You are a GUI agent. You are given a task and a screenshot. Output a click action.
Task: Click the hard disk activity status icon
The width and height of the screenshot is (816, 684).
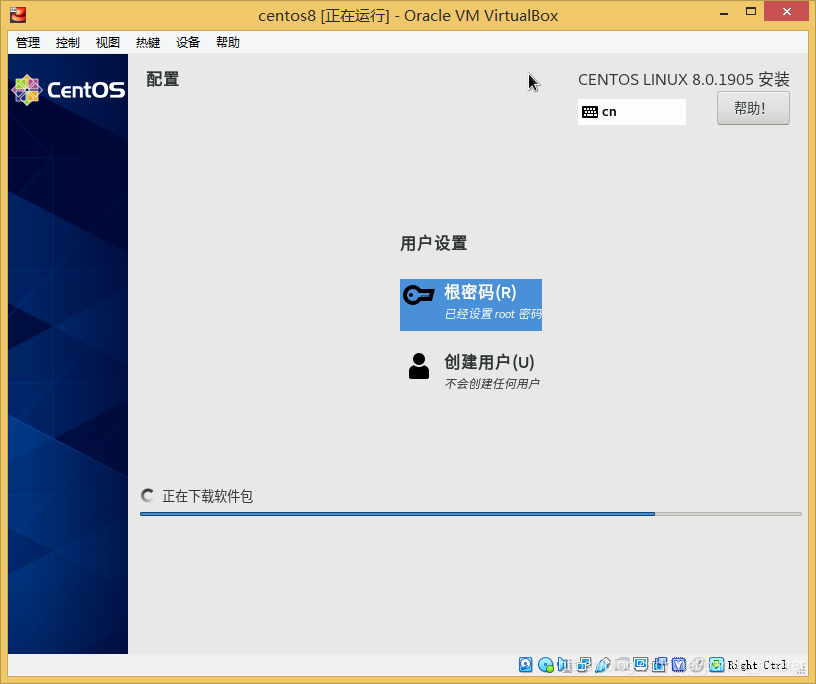pyautogui.click(x=526, y=665)
